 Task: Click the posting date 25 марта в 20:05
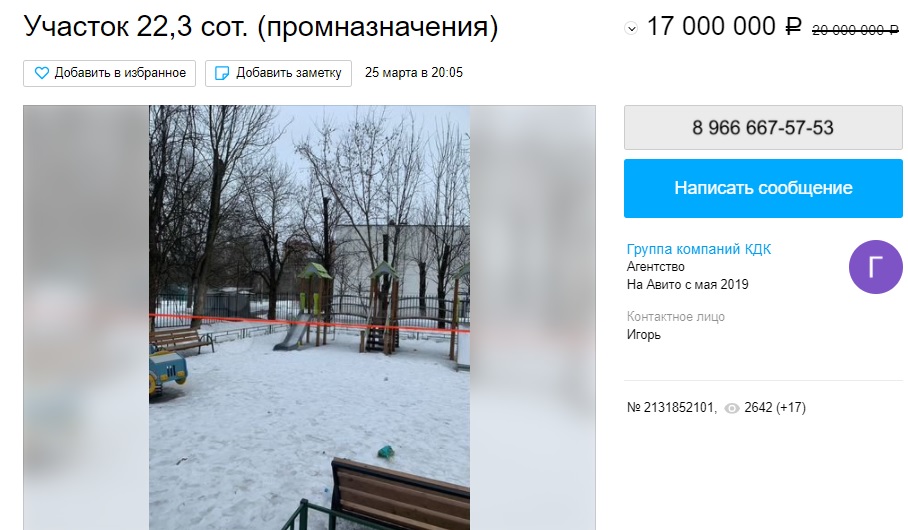(413, 73)
